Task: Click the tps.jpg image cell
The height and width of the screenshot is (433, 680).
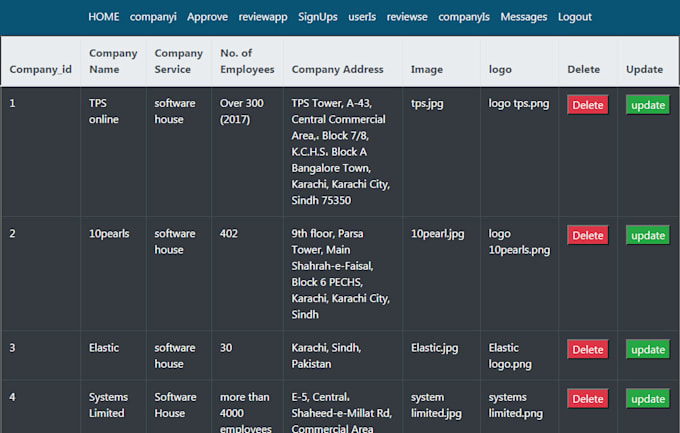Action: 427,103
